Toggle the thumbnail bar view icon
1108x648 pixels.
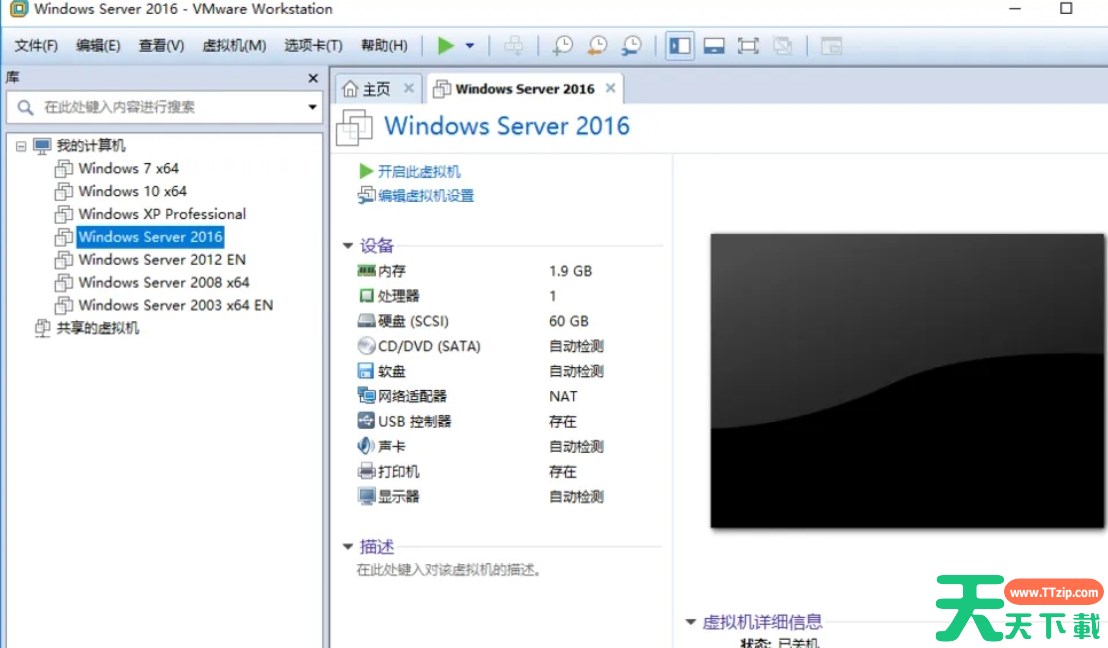tap(713, 45)
